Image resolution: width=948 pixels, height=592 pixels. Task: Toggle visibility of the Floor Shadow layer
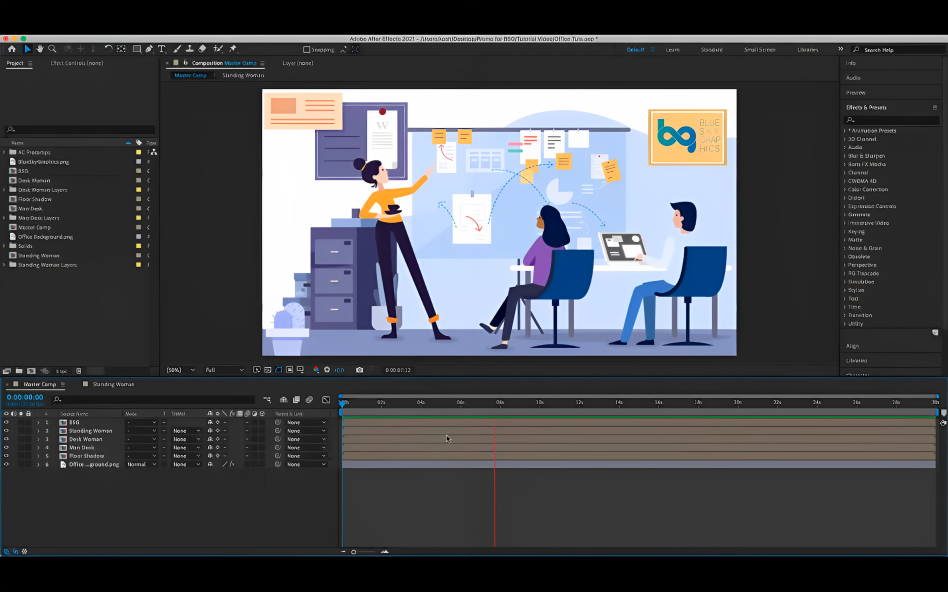6,456
